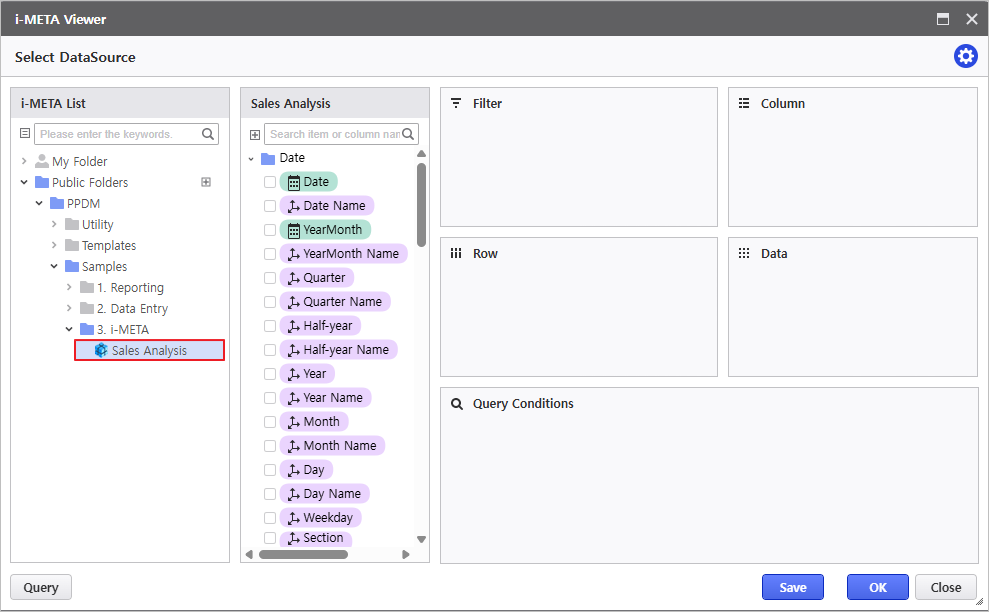Click the collapse-all icon beside i-META keyword search
This screenshot has height=612, width=989.
coord(25,133)
